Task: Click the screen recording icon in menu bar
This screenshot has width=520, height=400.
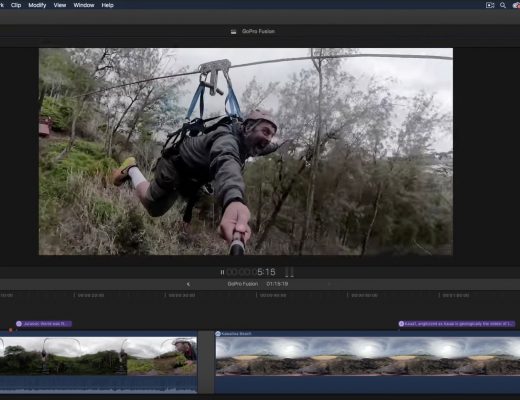Action: tap(490, 5)
